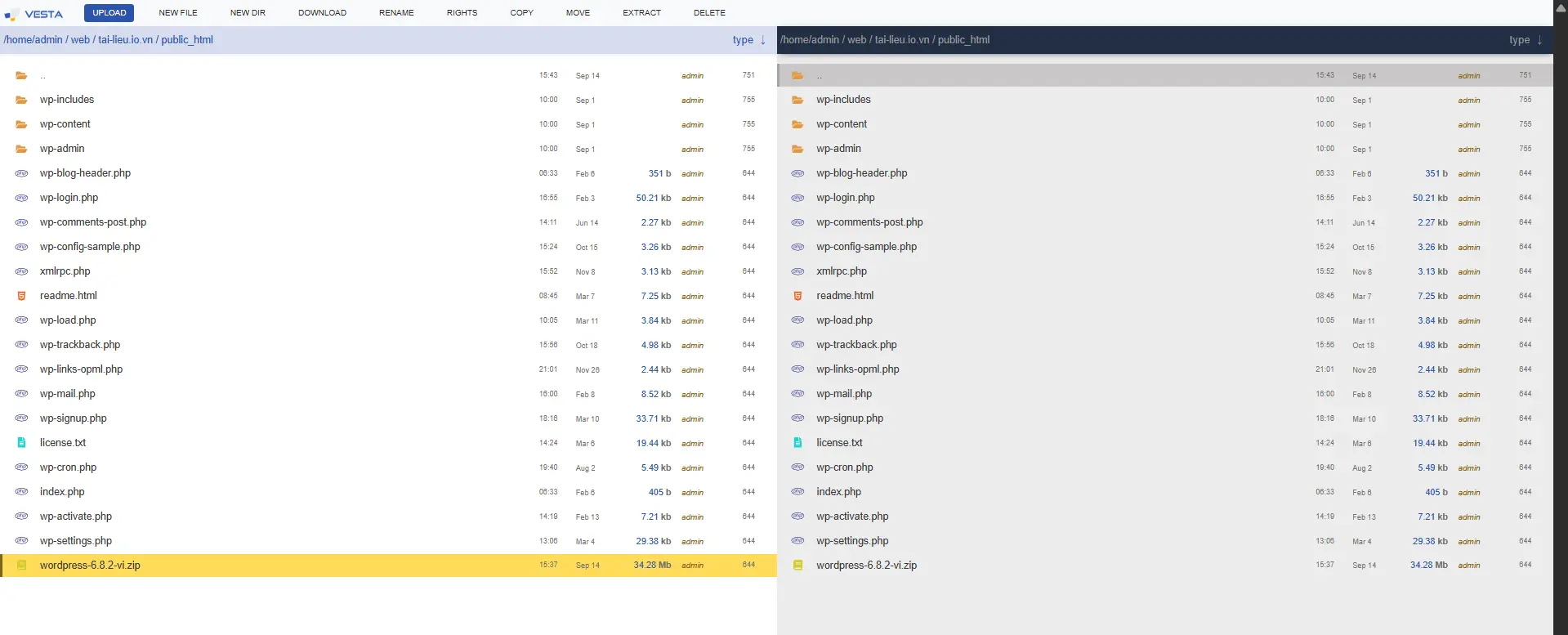
Task: Click wordpress-6.8.2-vi.zip archive icon in left pane
Action: [x=21, y=566]
